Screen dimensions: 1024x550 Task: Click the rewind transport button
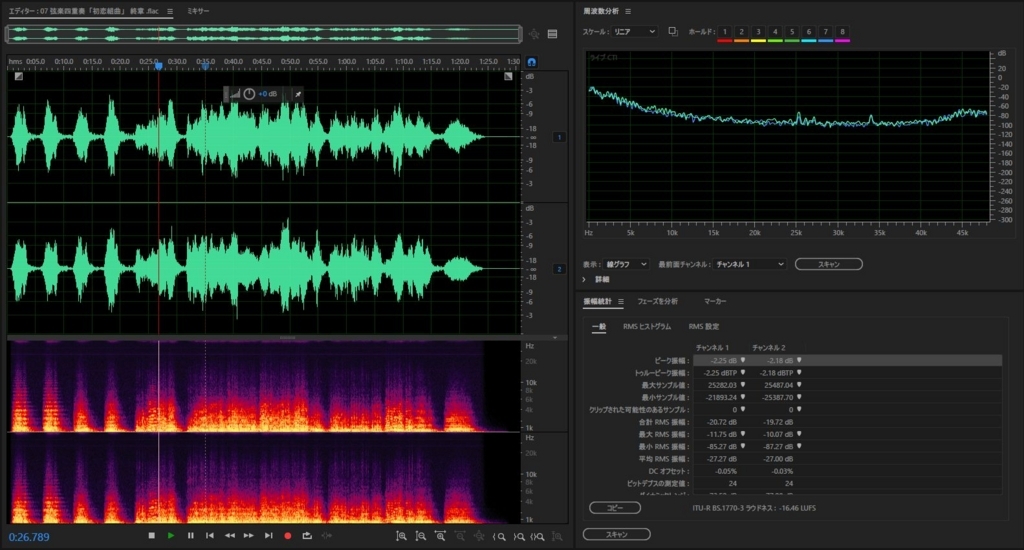click(x=229, y=536)
